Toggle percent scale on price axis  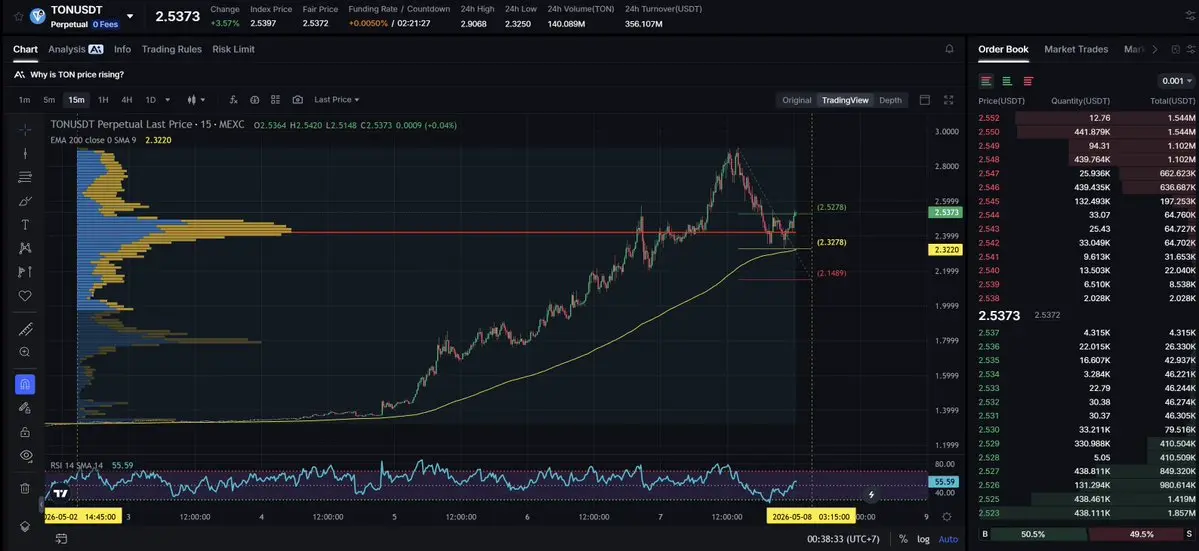pyautogui.click(x=903, y=539)
